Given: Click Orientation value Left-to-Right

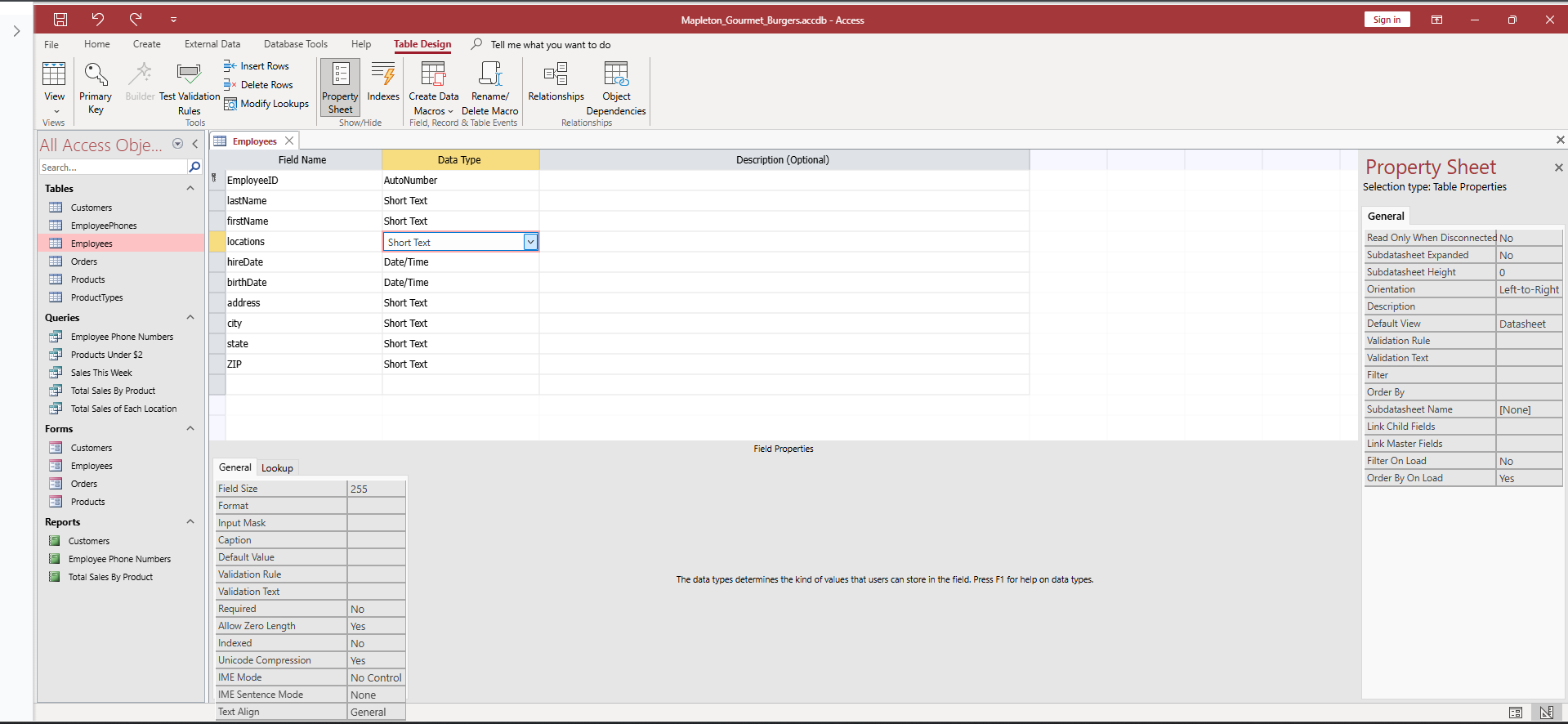Looking at the screenshot, I should [x=1530, y=289].
